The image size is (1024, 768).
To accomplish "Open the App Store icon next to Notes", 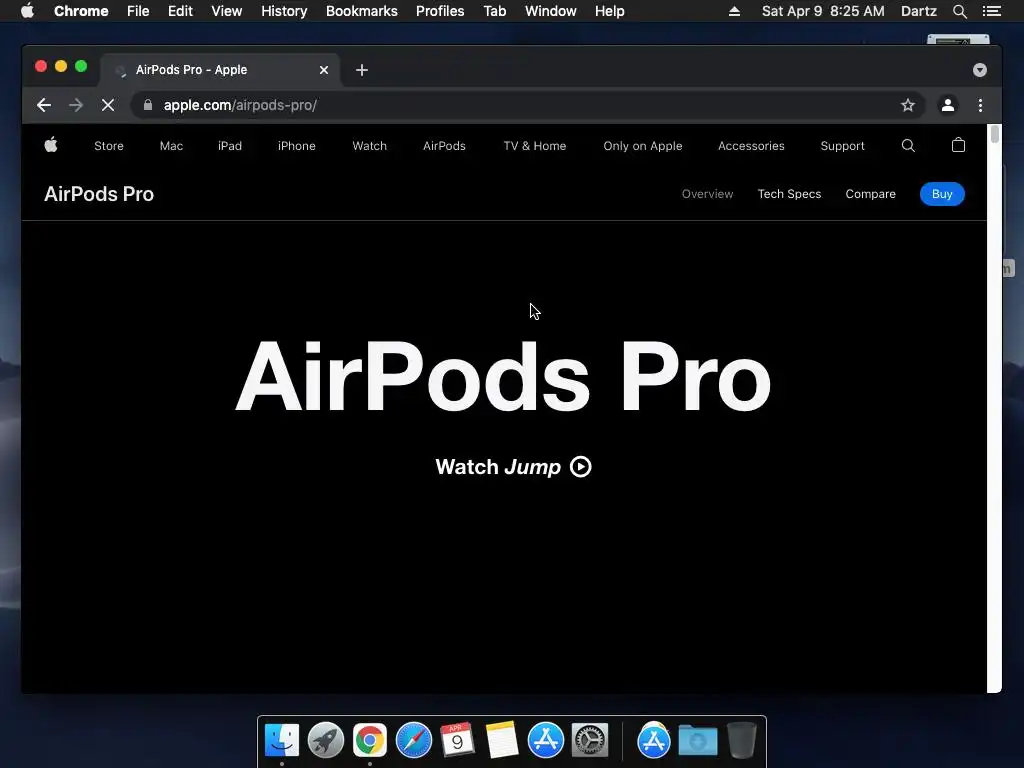I will [x=546, y=740].
